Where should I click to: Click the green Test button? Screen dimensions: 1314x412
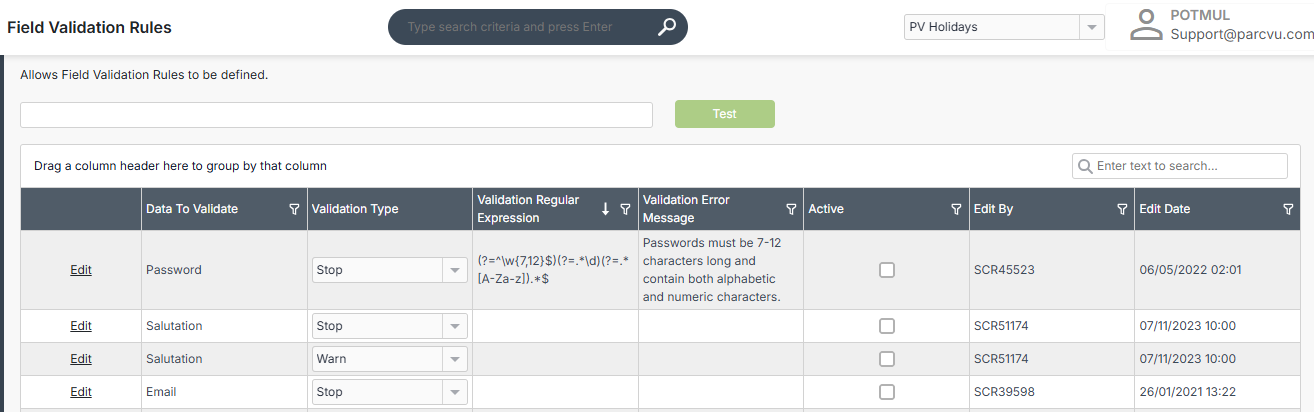725,114
